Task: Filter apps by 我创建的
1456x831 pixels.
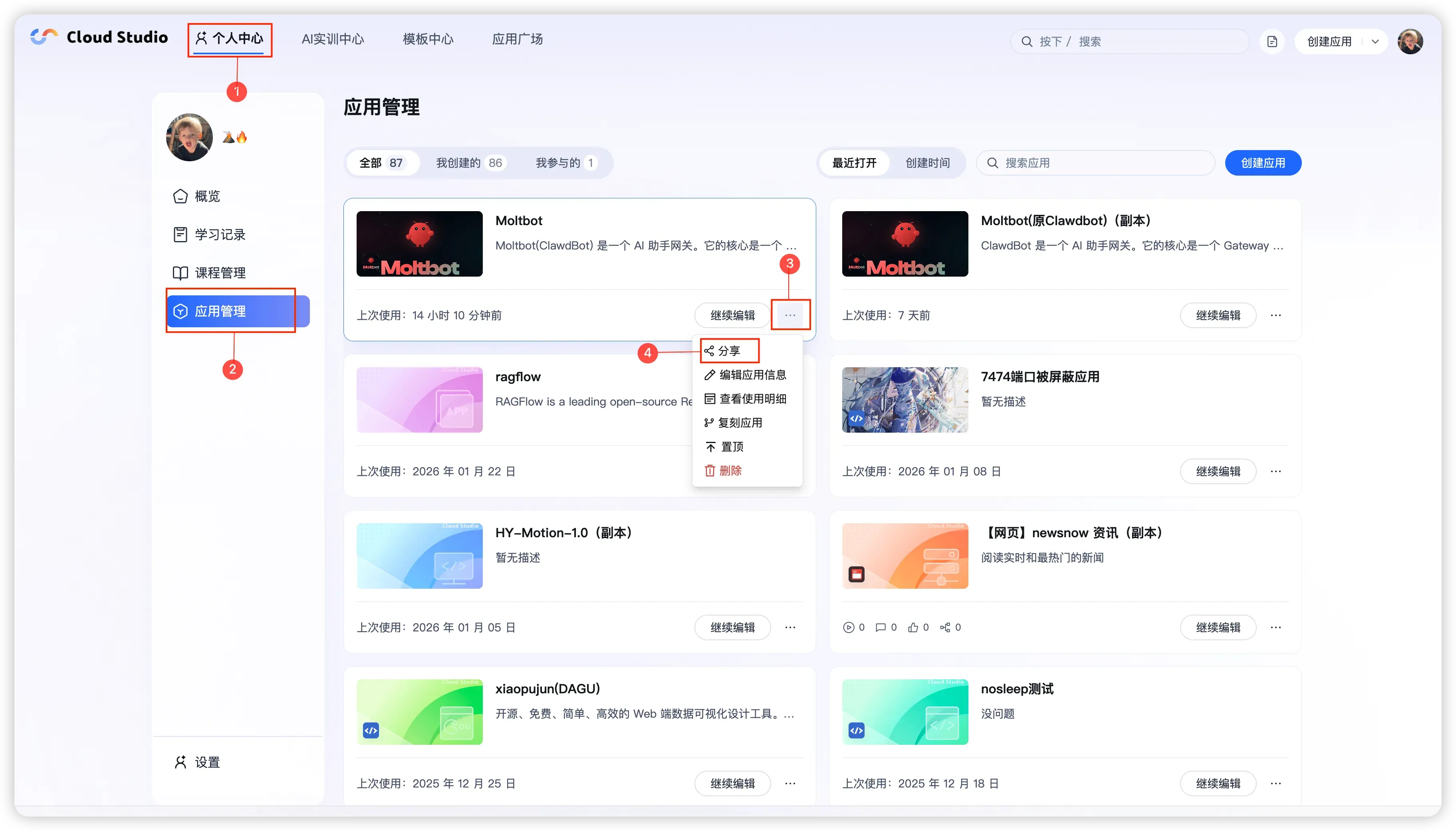Action: [468, 163]
